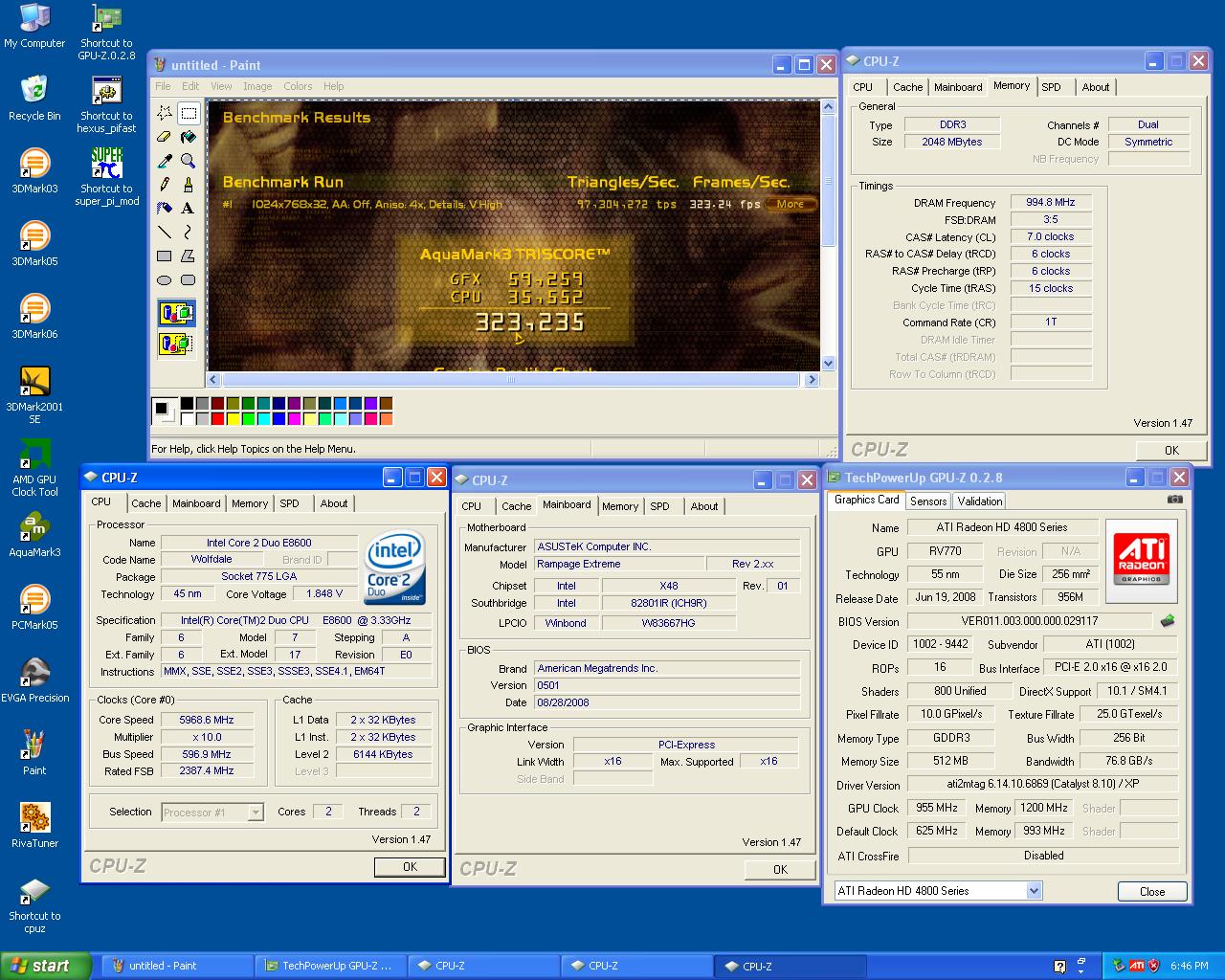The height and width of the screenshot is (980, 1225).
Task: Open the AquaMark3 desktop icon
Action: (34, 534)
